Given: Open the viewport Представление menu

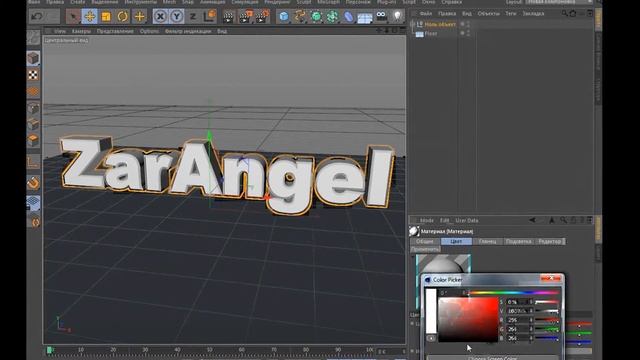Looking at the screenshot, I should click(x=115, y=31).
